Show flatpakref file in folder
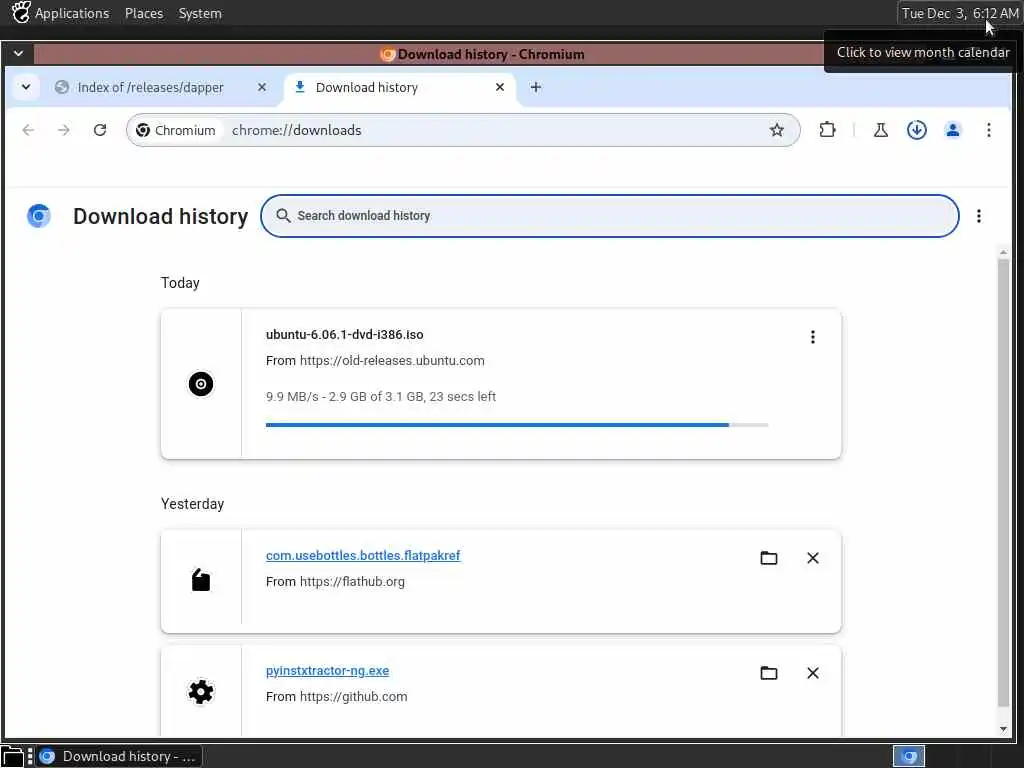The height and width of the screenshot is (768, 1024). [x=769, y=558]
